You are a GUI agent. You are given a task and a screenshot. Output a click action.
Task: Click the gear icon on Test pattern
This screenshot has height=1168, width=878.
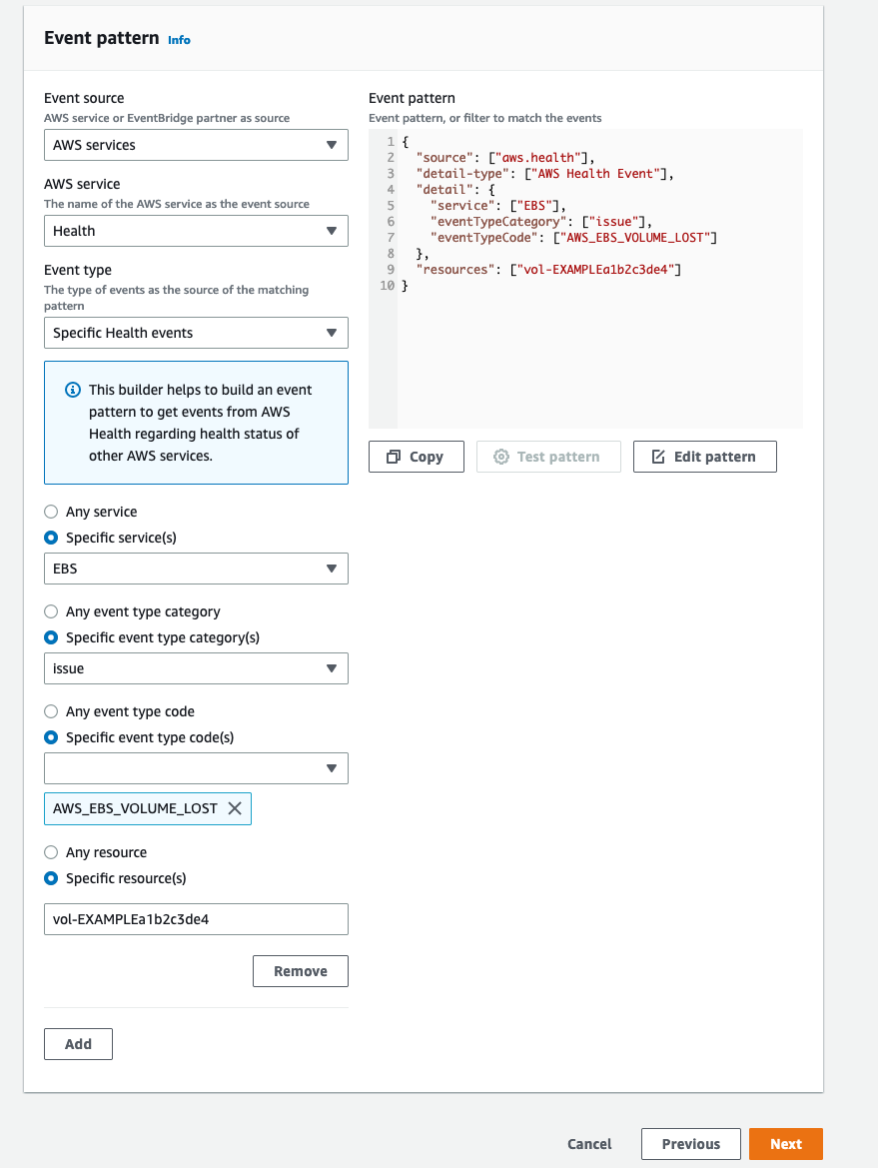(501, 456)
